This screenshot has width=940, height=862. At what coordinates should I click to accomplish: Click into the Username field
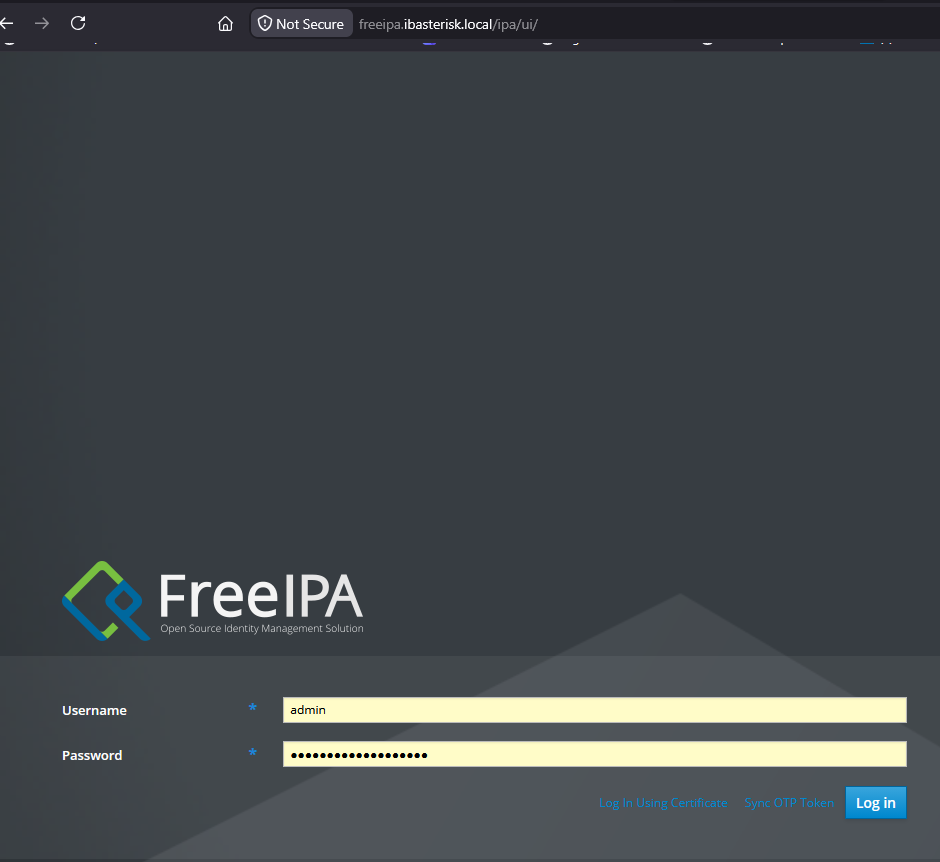click(594, 710)
